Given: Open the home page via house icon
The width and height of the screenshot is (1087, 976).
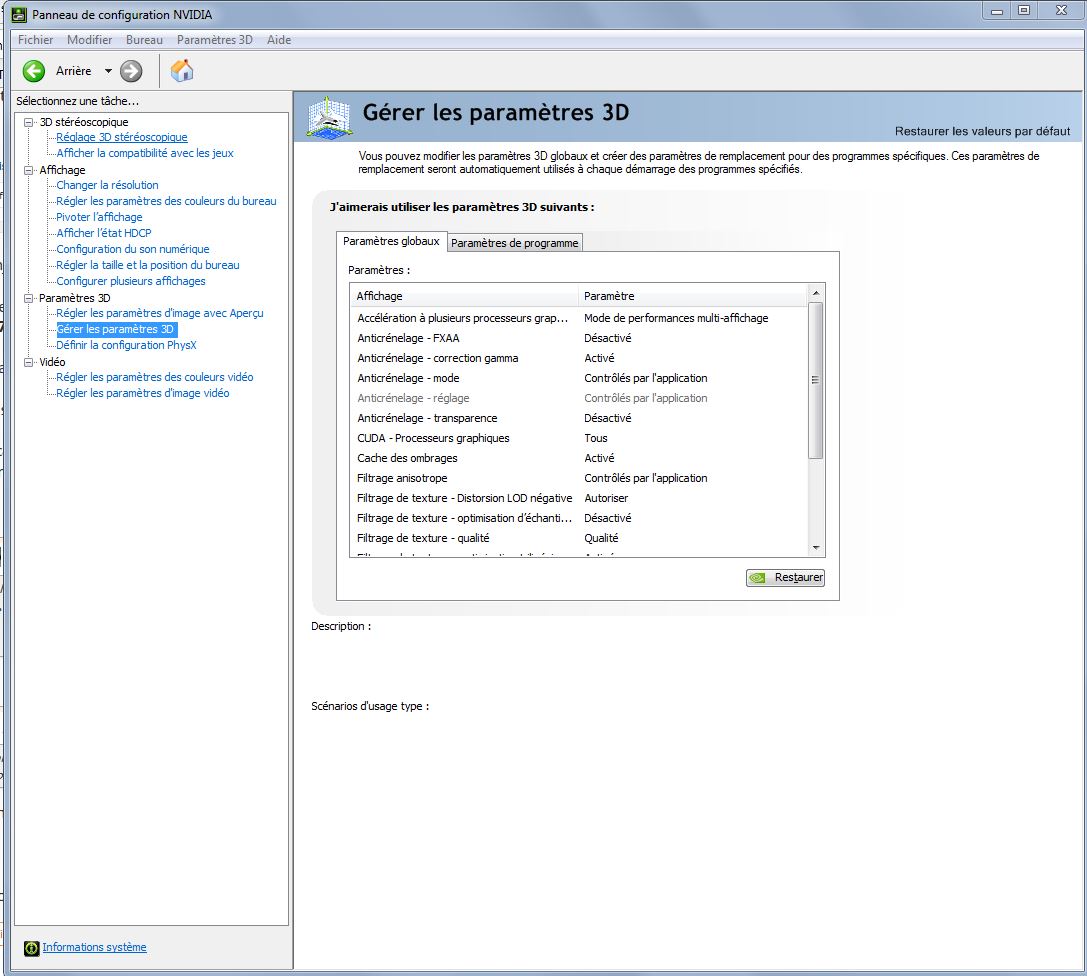Looking at the screenshot, I should coord(182,71).
